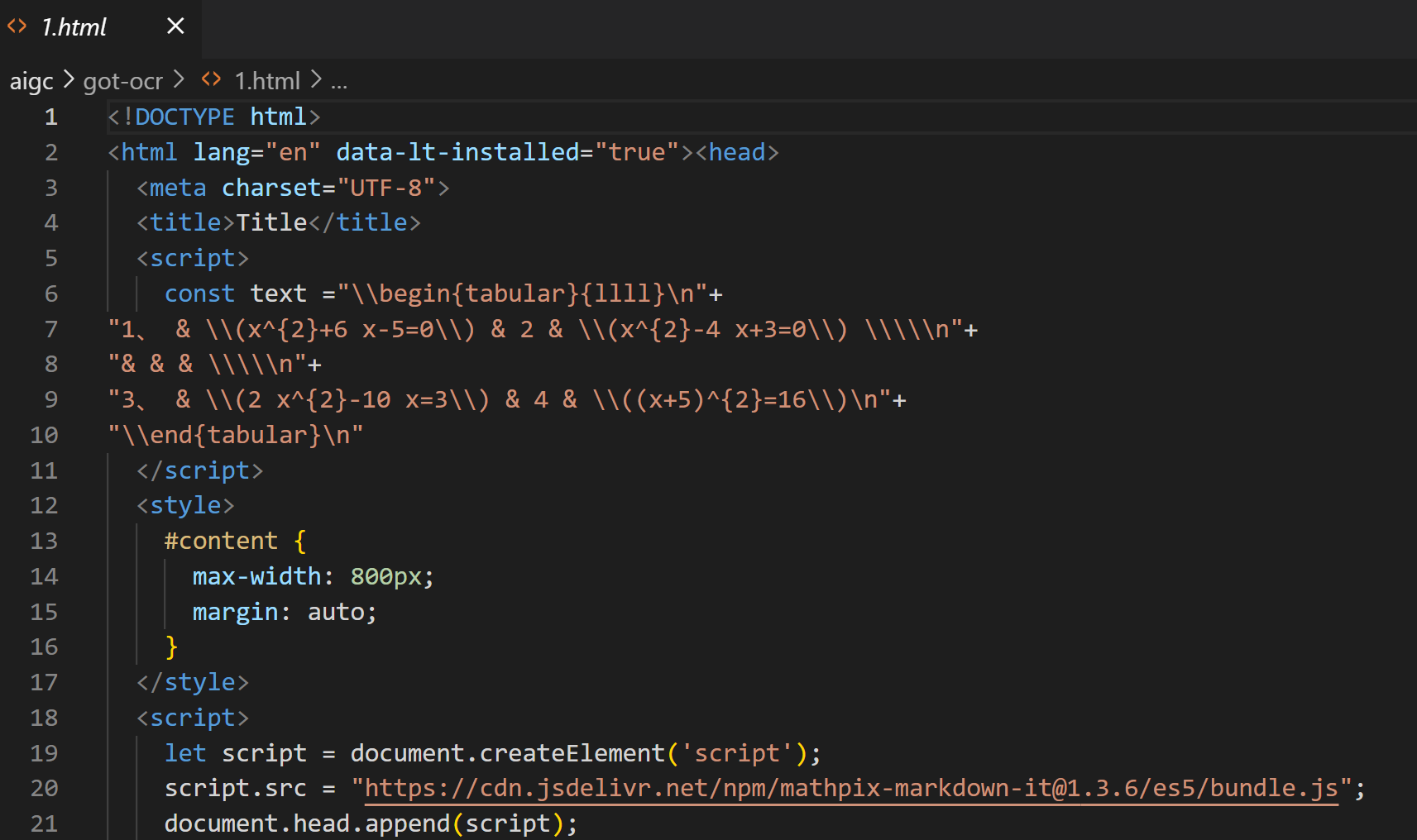Click the opening style tag
Viewport: 1417px width, 840px height.
(185, 505)
